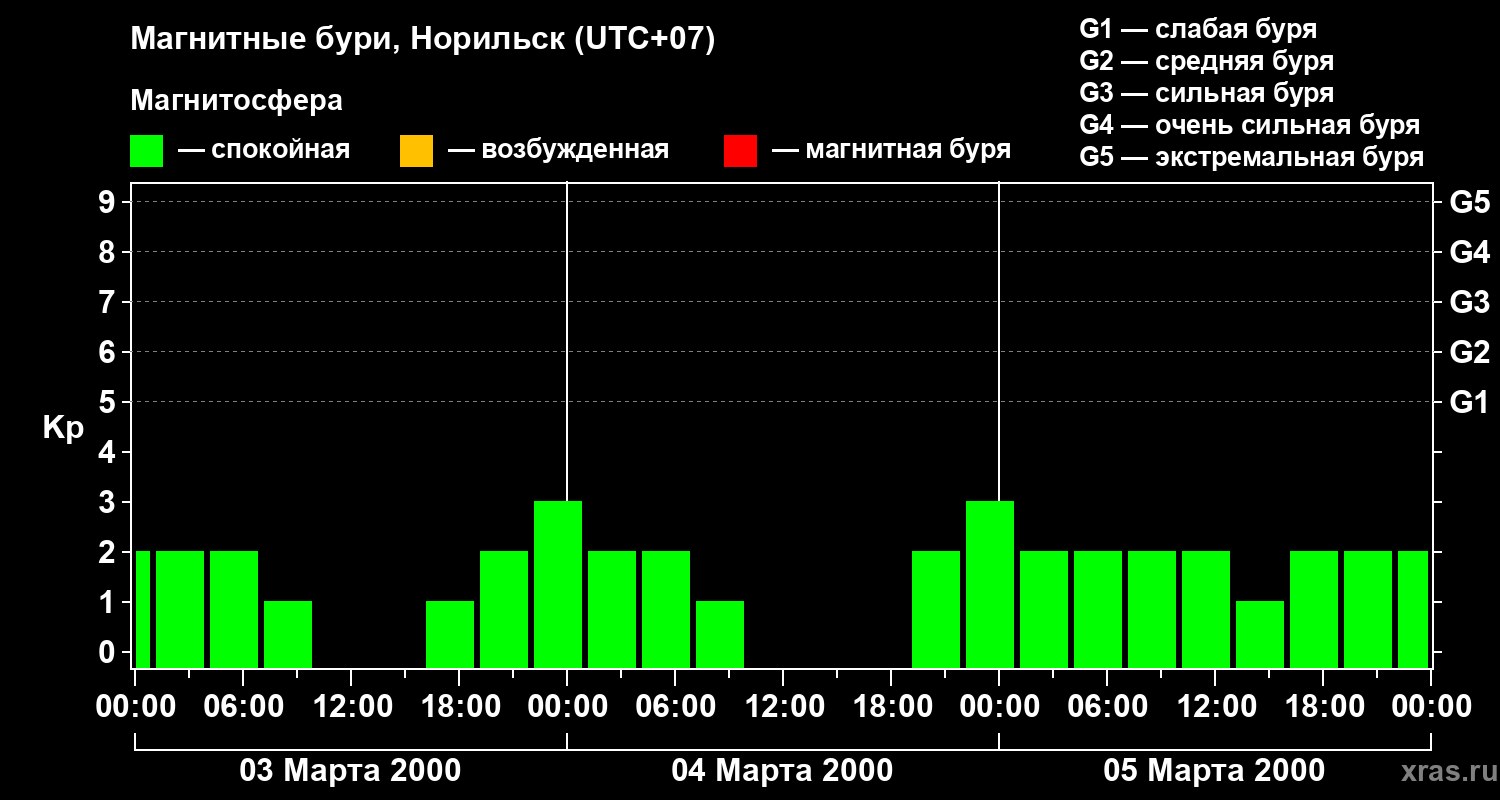Click the Kp 3 bar ending 04 Марта

(x=990, y=583)
